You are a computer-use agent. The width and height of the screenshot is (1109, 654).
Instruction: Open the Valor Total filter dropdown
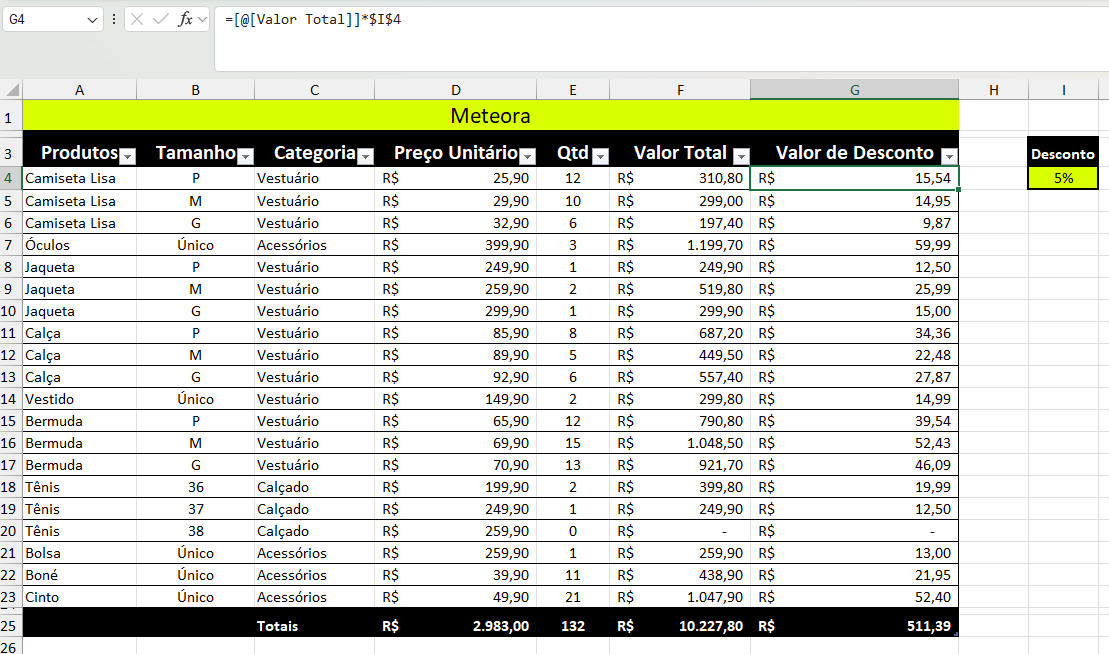pyautogui.click(x=741, y=156)
